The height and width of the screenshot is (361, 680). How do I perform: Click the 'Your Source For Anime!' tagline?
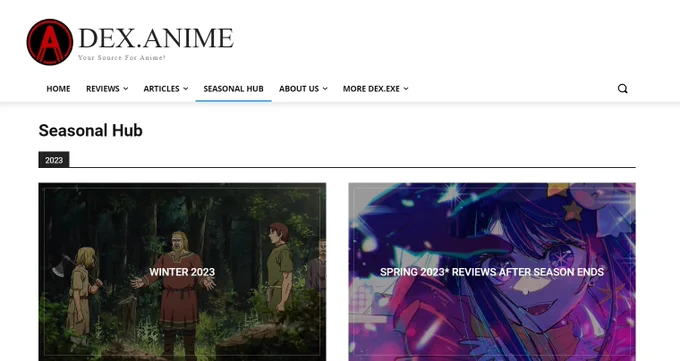click(122, 57)
